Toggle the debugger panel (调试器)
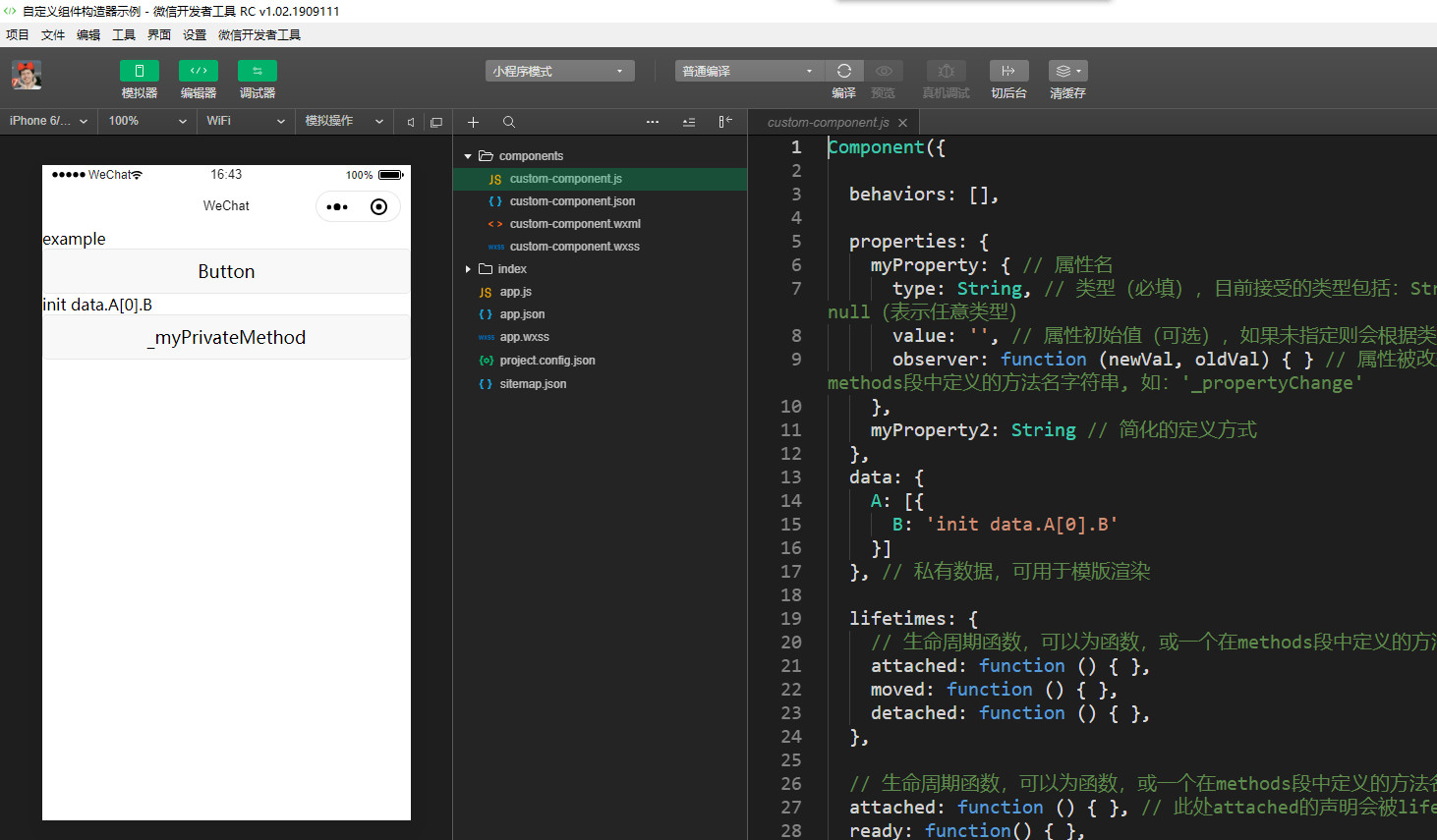Viewport: 1437px width, 840px height. (x=257, y=71)
